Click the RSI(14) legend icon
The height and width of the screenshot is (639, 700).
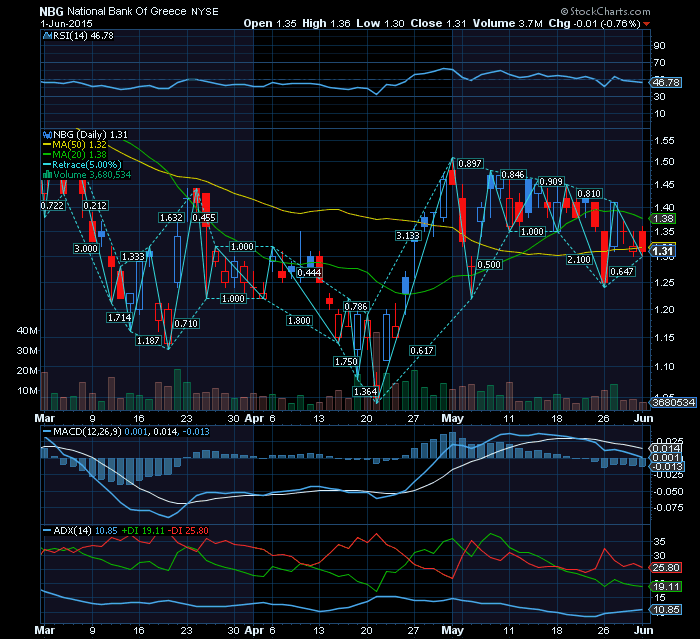(x=47, y=36)
